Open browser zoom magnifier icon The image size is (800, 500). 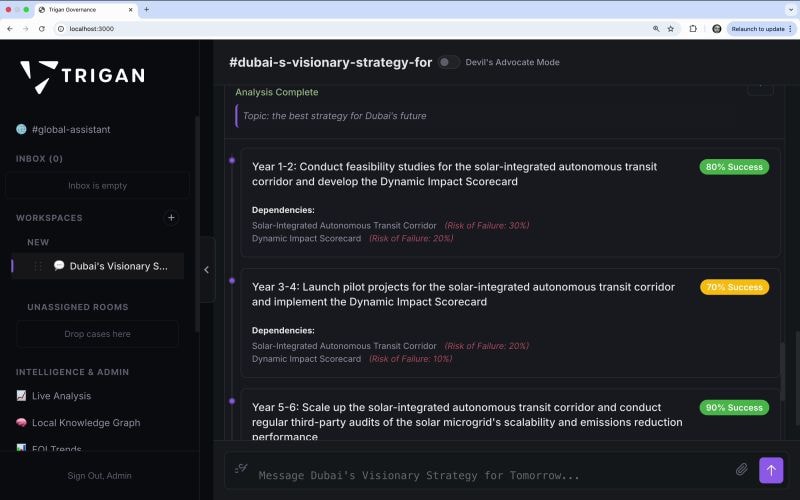(656, 29)
